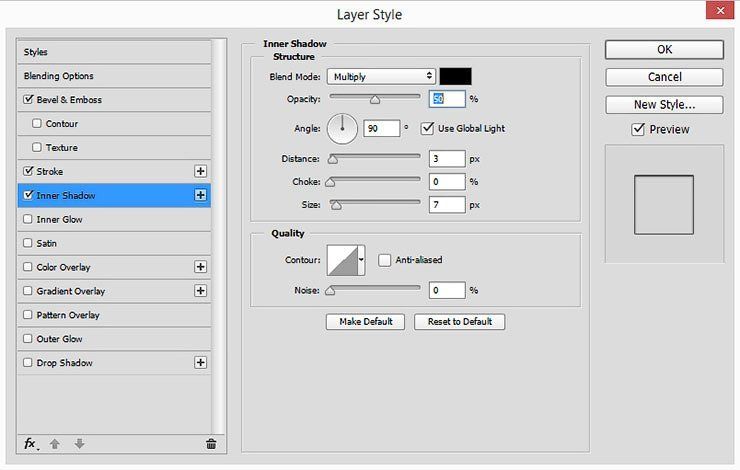
Task: Enable the Gradient Overlay checkbox
Action: click(28, 291)
